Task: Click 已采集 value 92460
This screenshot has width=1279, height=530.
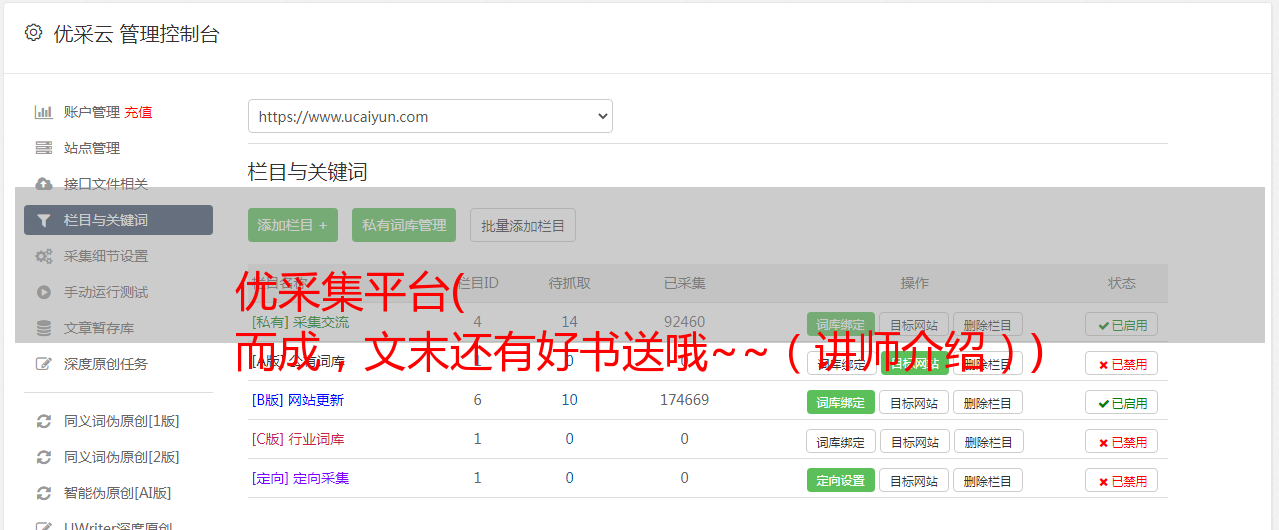Action: click(x=684, y=322)
